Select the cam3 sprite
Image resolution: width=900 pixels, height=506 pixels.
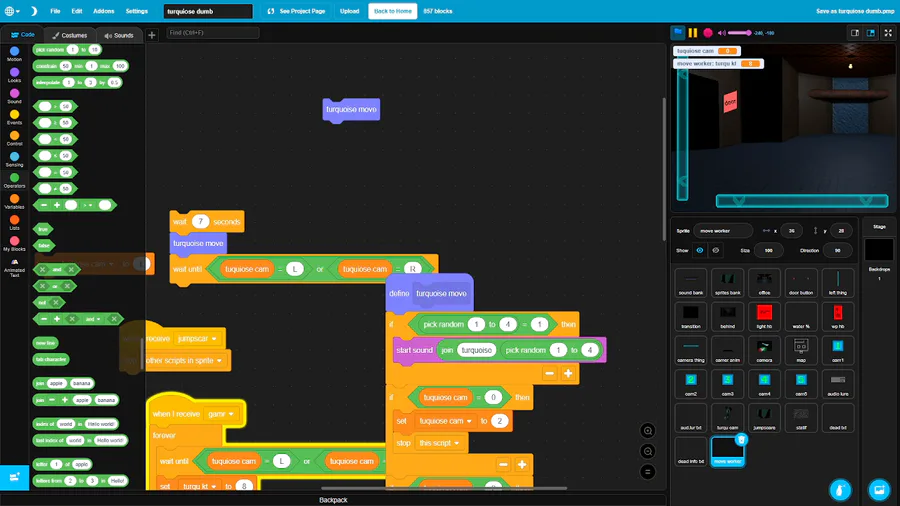[727, 384]
